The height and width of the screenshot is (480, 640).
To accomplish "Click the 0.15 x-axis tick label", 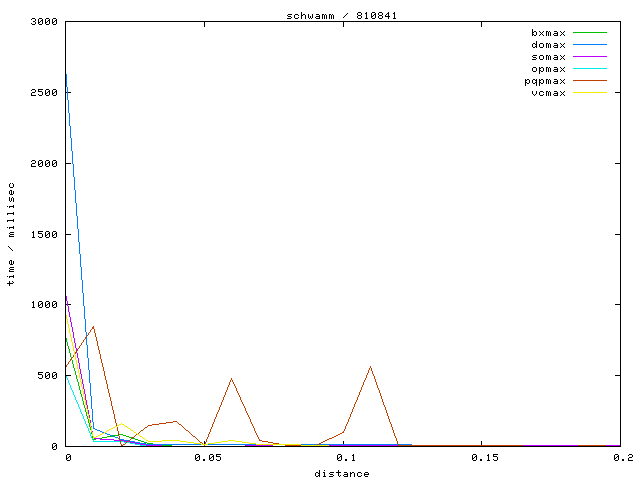I will (482, 457).
